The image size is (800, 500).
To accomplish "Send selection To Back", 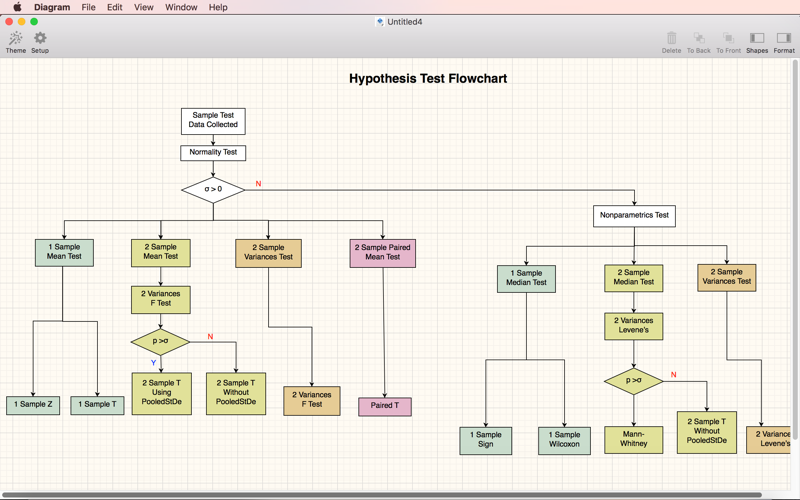I will click(698, 42).
